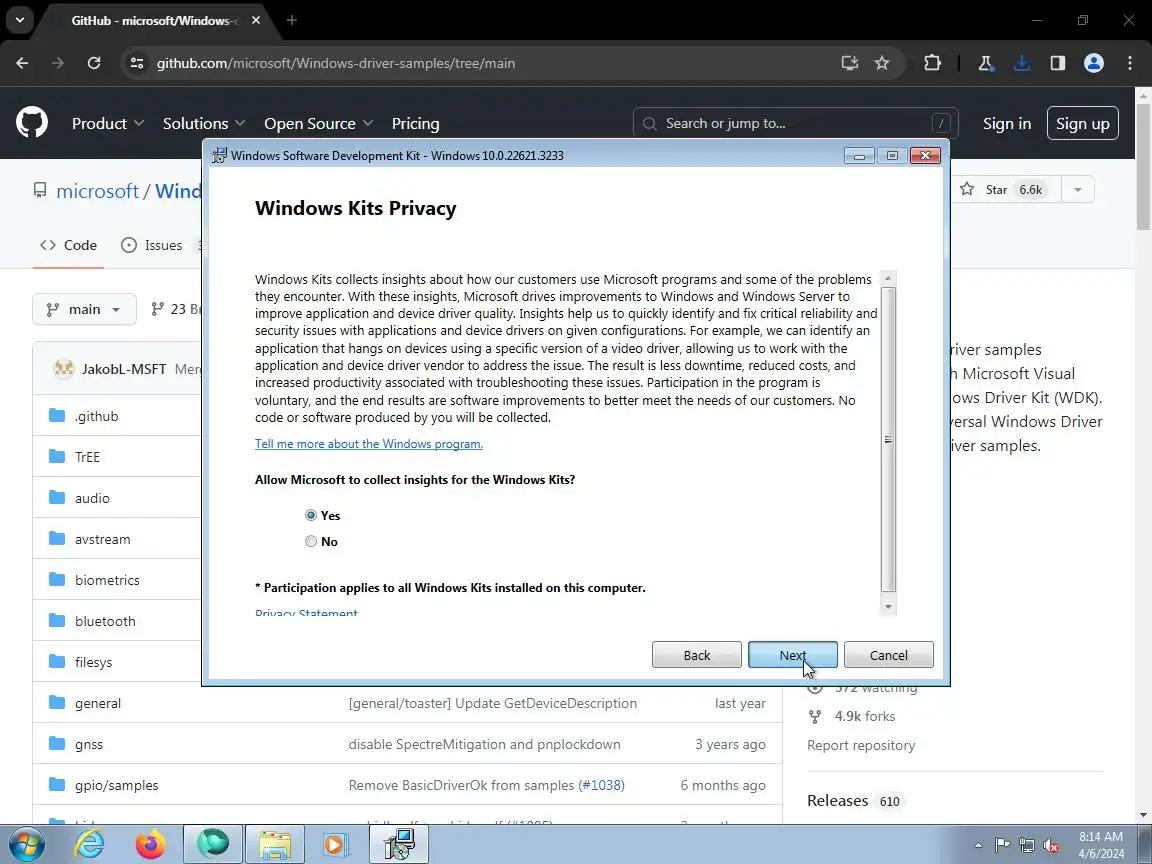The image size is (1152, 864).
Task: Open the partially visible Privacy Statement link
Action: click(306, 612)
